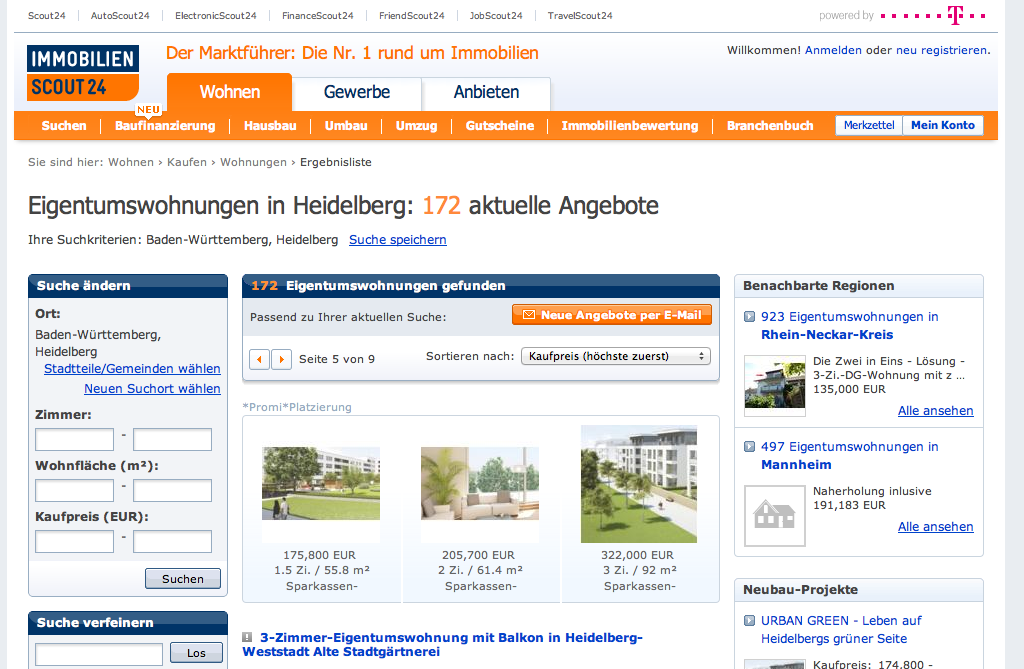Click arrow icon beside Rhein-Neckar-Kreis listing

pyautogui.click(x=750, y=317)
